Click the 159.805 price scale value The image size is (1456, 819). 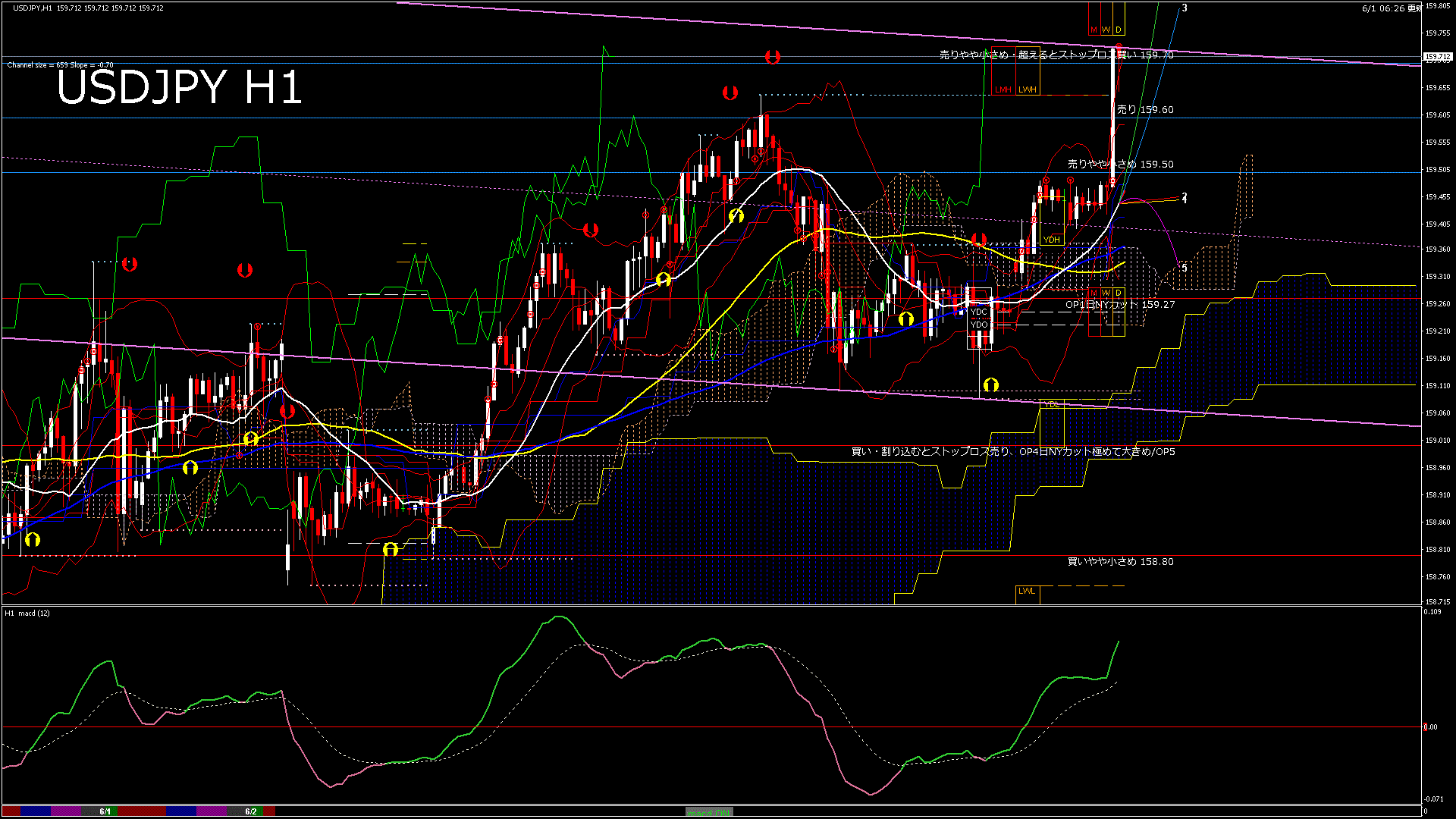1438,6
